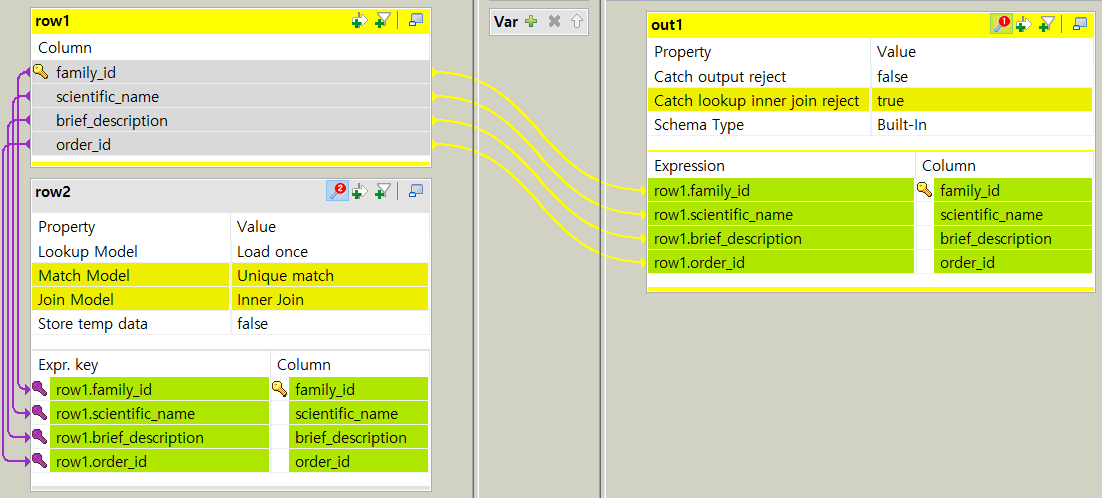Click the purple key icon beside row1.scientific_name

pyautogui.click(x=40, y=413)
